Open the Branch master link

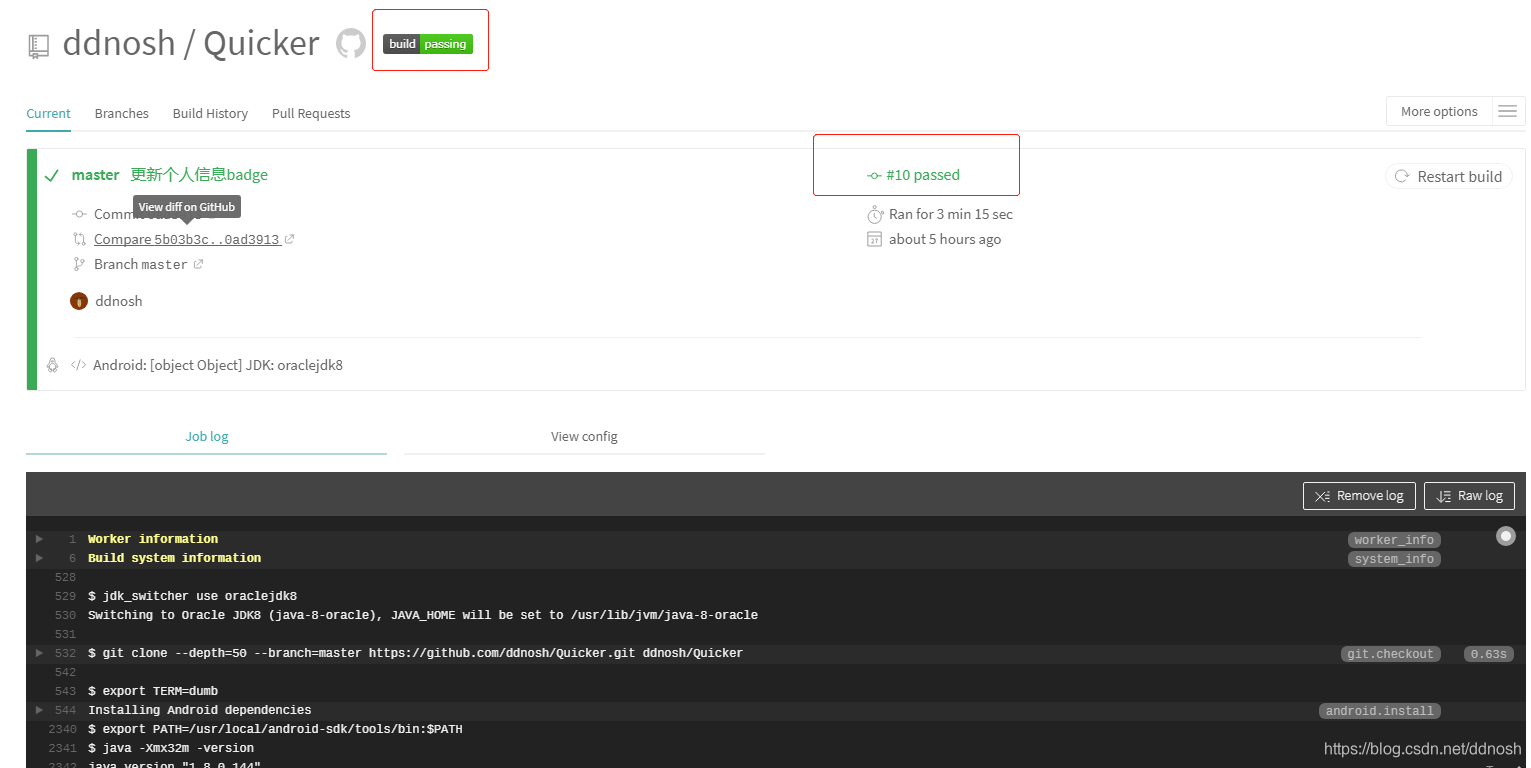(141, 264)
